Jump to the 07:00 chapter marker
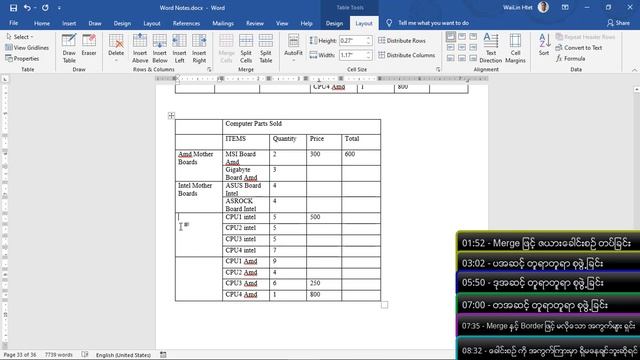The width and height of the screenshot is (640, 360). [x=548, y=305]
